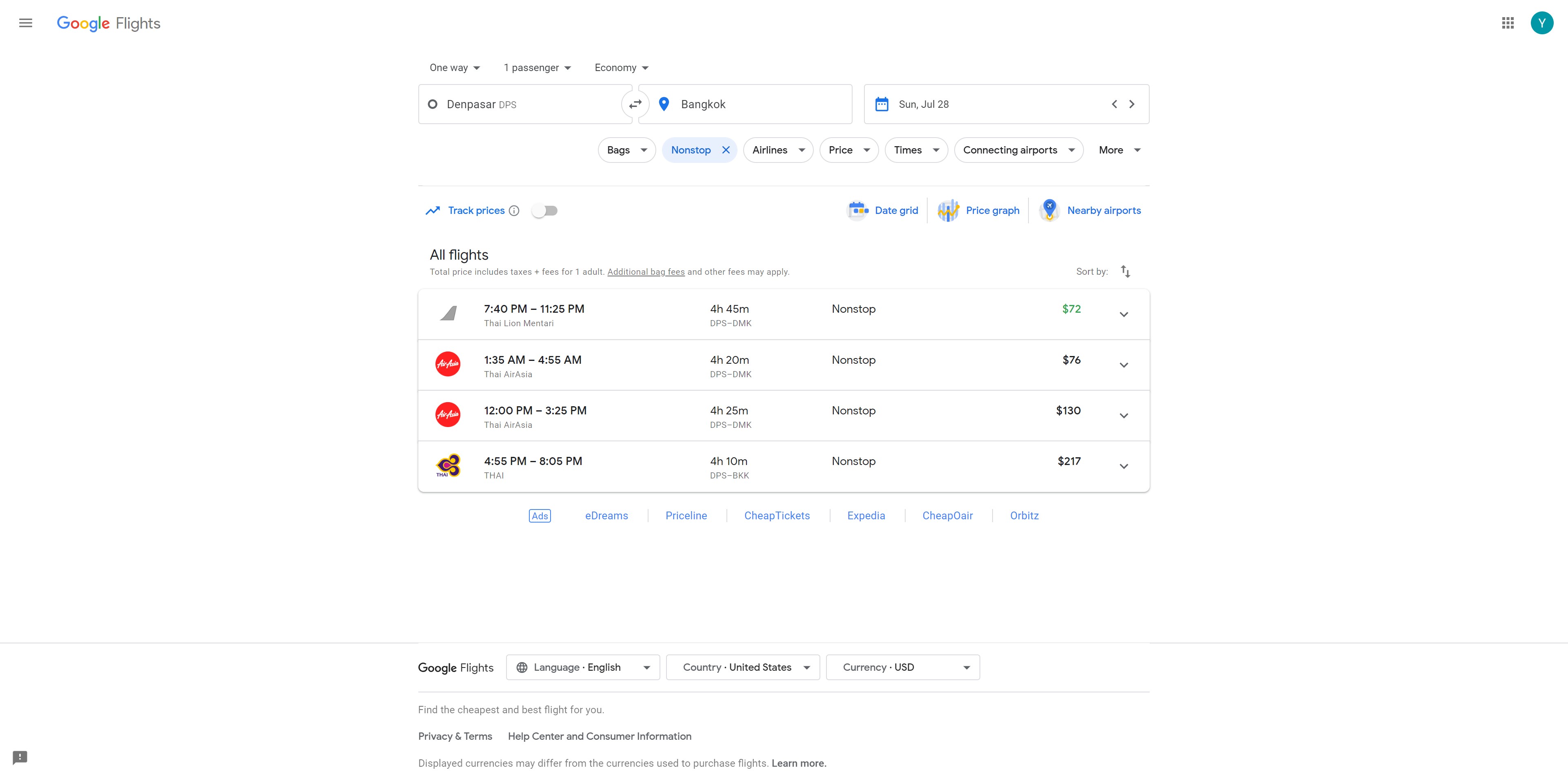Click the Google Flights logo

coord(108,23)
